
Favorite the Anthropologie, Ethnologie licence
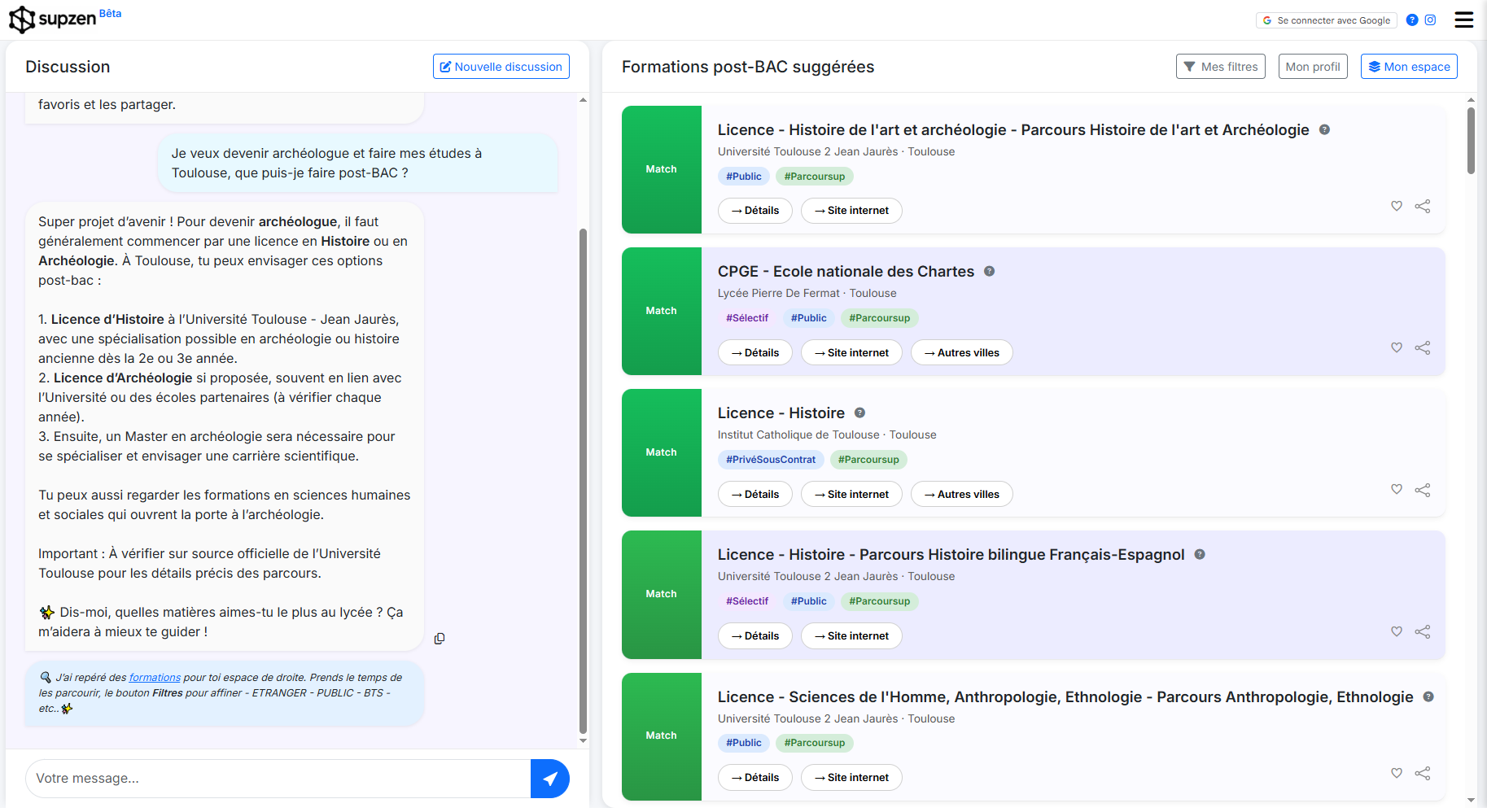click(1396, 774)
